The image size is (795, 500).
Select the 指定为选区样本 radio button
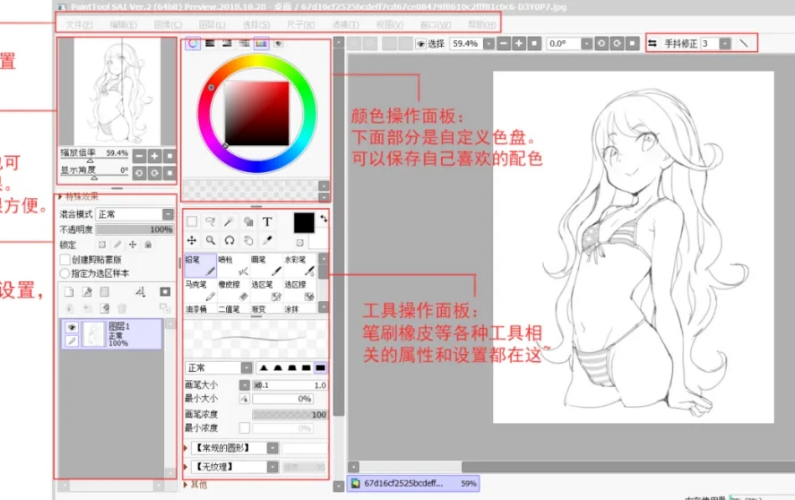tap(65, 273)
